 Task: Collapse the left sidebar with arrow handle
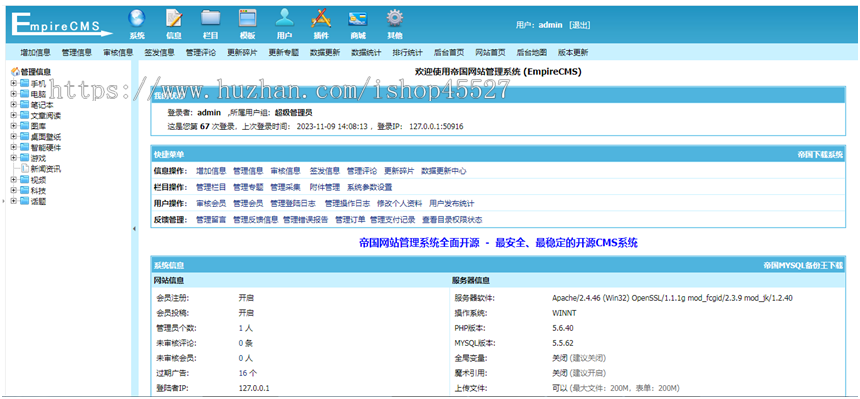(x=134, y=229)
